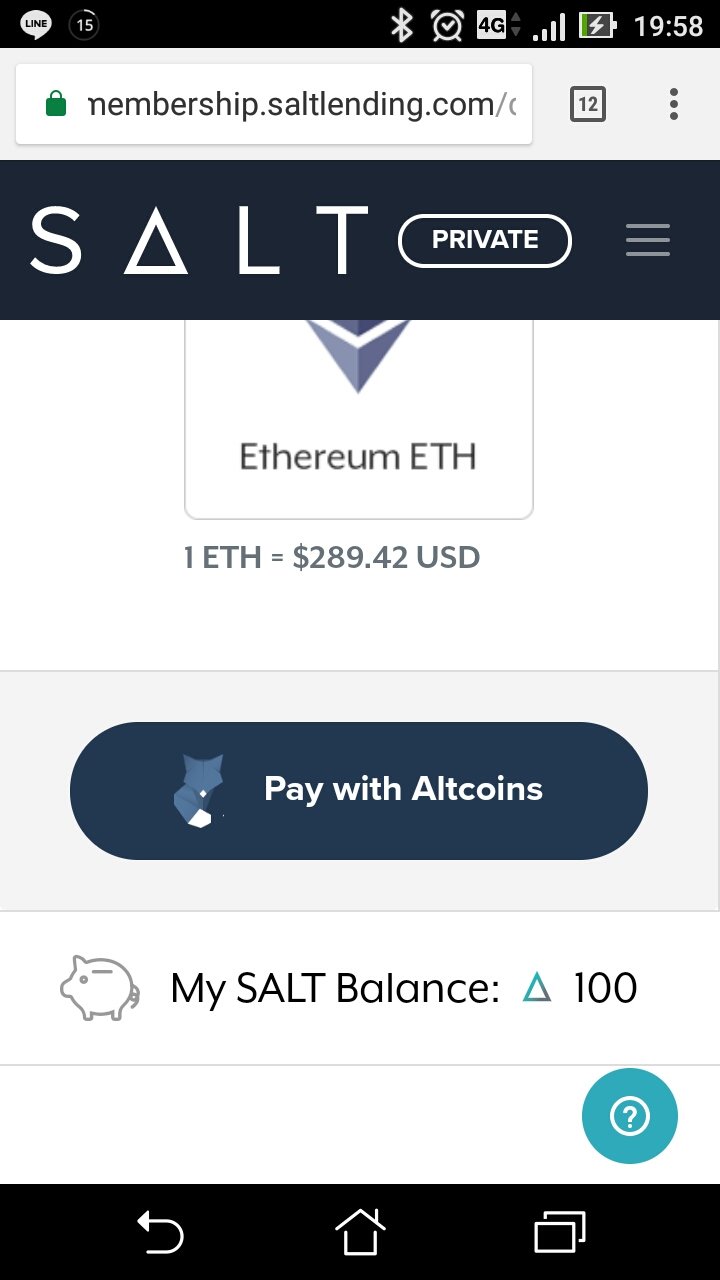This screenshot has height=1280, width=720.
Task: Tap the 1 ETH price label
Action: pyautogui.click(x=332, y=557)
